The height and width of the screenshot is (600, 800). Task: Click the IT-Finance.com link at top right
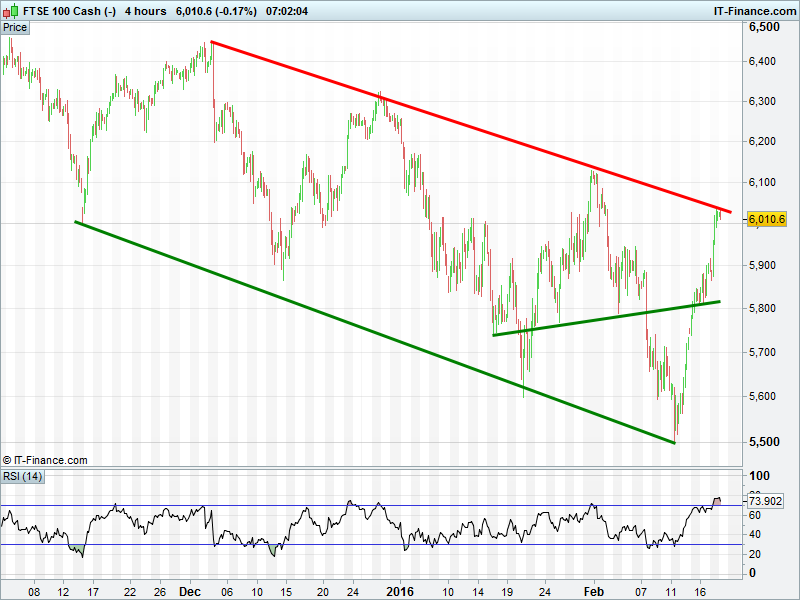click(754, 11)
